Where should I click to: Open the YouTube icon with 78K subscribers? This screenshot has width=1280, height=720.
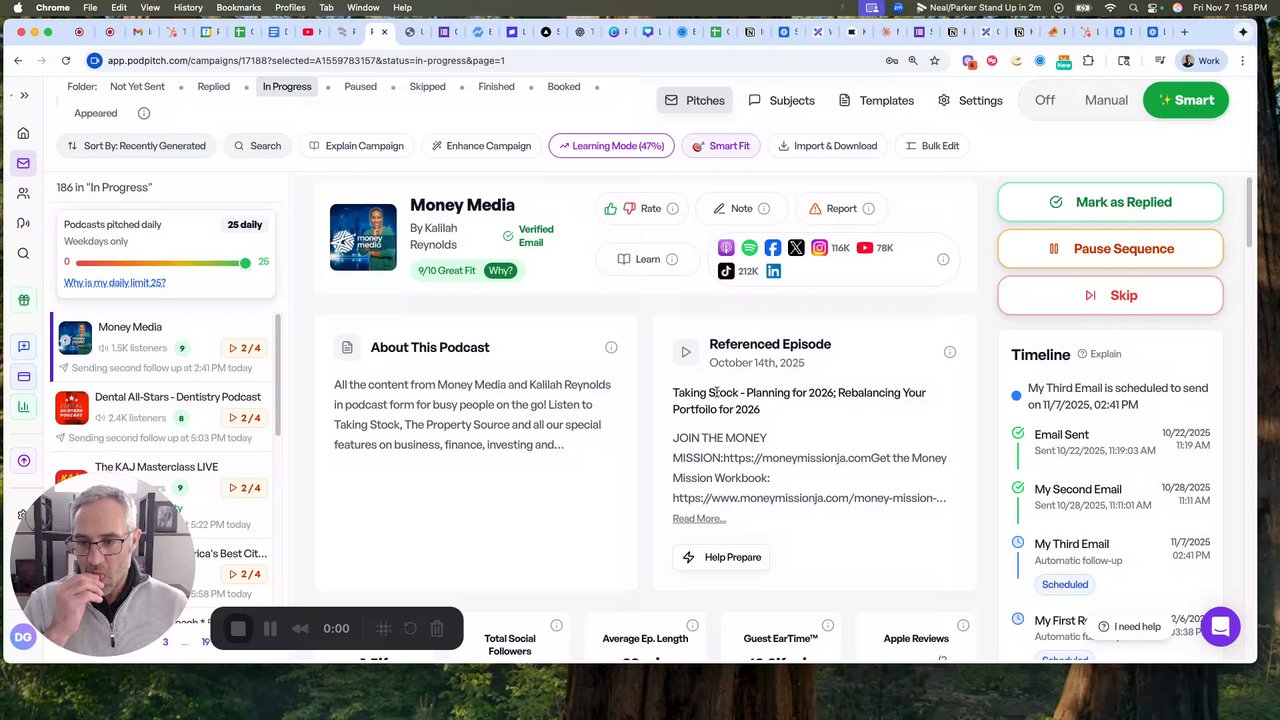point(865,248)
